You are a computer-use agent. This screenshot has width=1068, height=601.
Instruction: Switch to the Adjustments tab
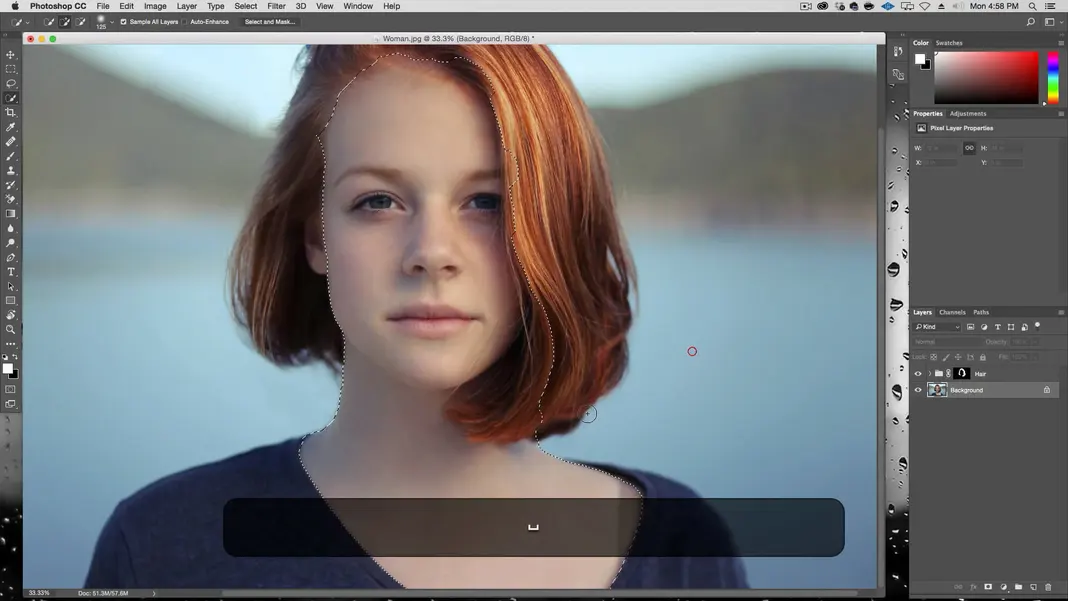point(968,114)
